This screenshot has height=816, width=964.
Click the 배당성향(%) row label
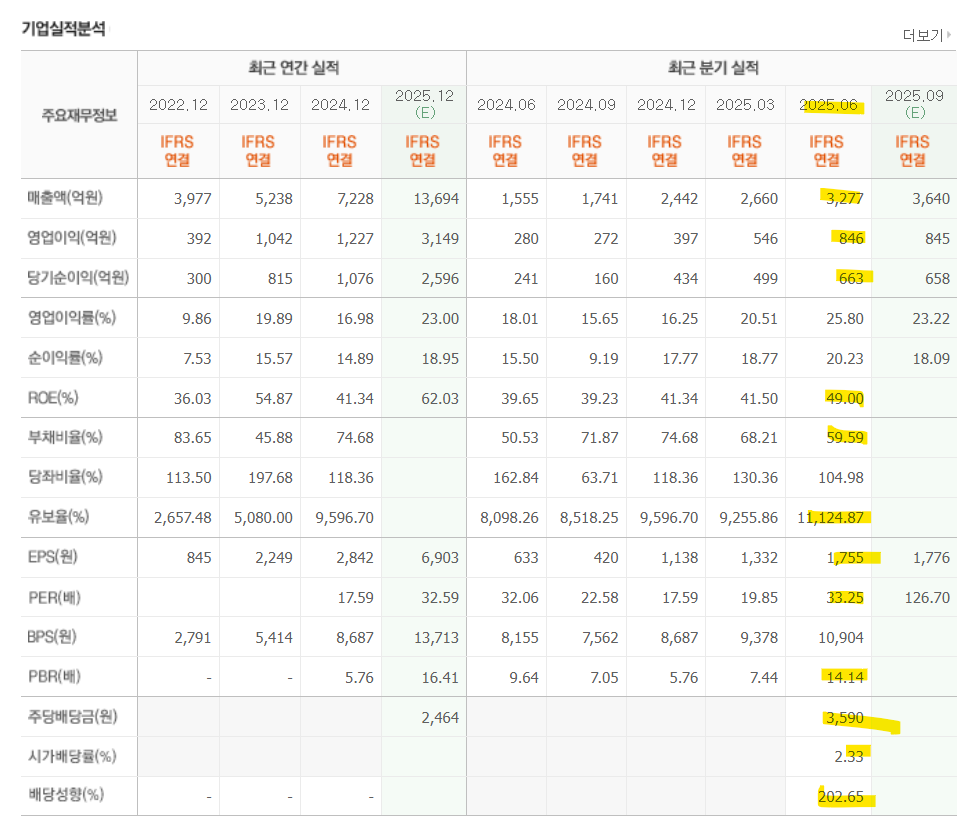(x=66, y=795)
